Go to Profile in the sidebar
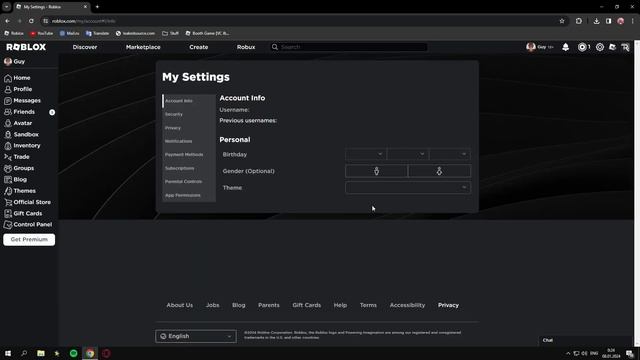Image resolution: width=640 pixels, height=360 pixels. (x=18, y=89)
